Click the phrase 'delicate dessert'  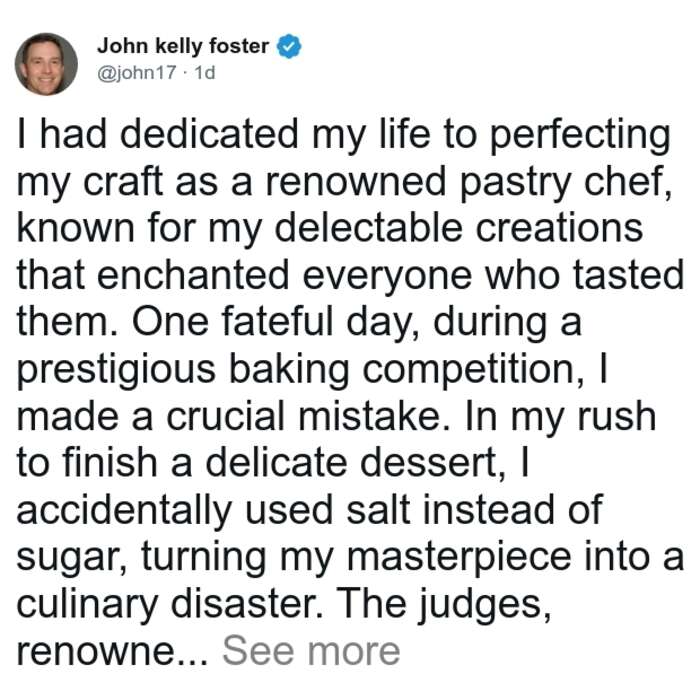click(x=356, y=462)
